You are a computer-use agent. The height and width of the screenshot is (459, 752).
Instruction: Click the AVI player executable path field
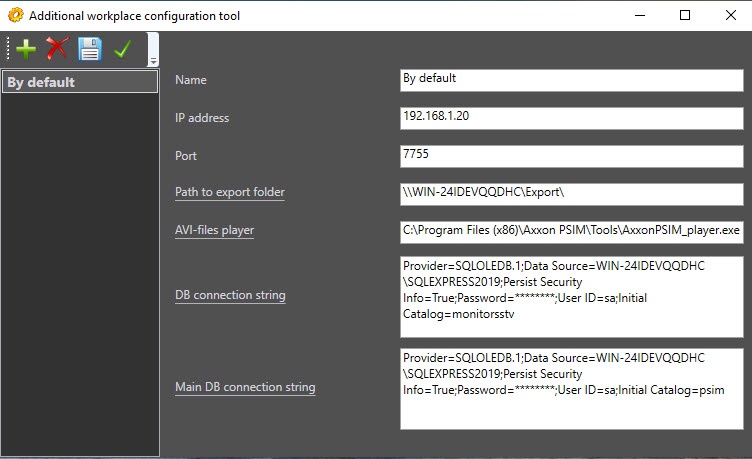pyautogui.click(x=571, y=231)
